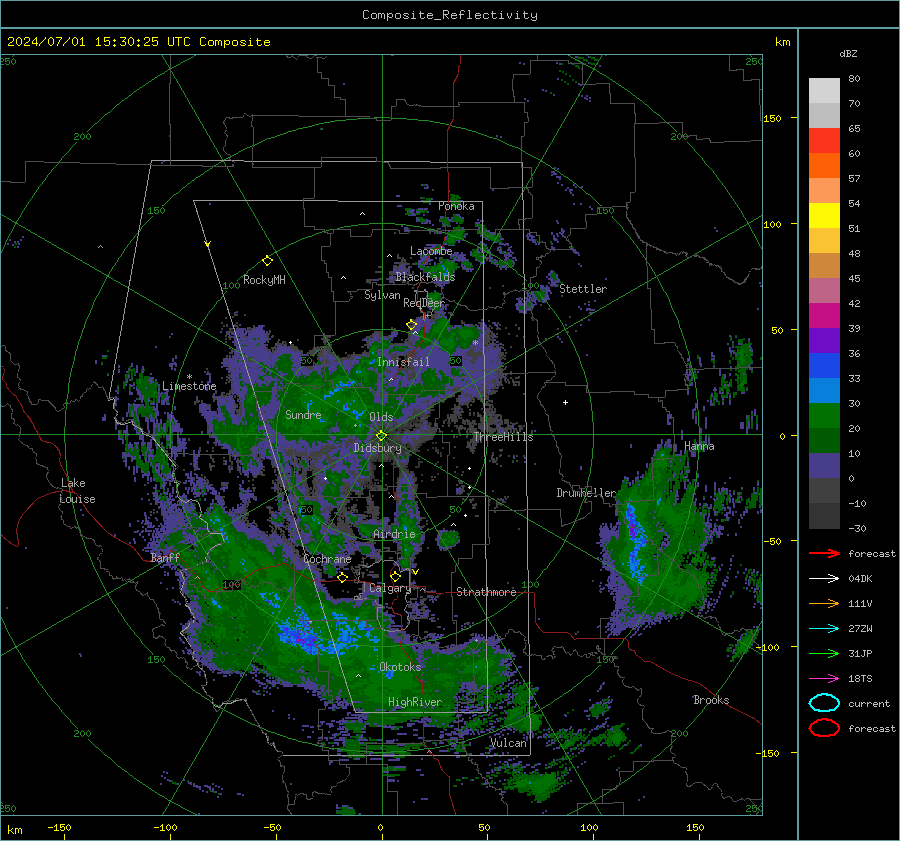Click the Composite_Reflectivity title text
The height and width of the screenshot is (841, 900).
[x=450, y=15]
